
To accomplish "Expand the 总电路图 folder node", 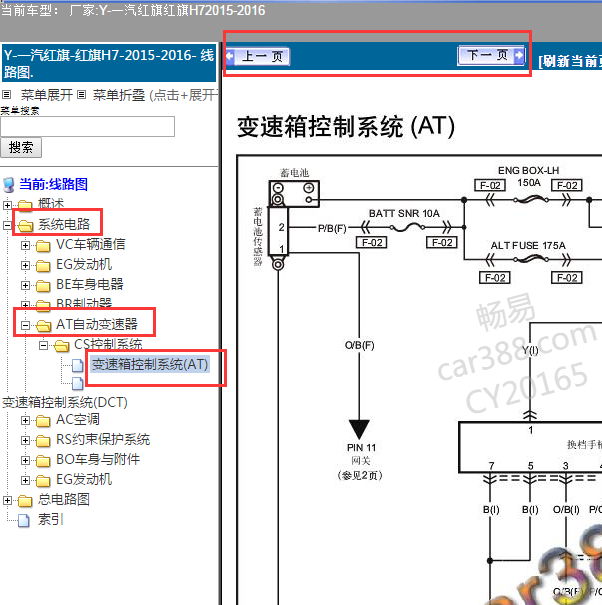I will [7, 500].
